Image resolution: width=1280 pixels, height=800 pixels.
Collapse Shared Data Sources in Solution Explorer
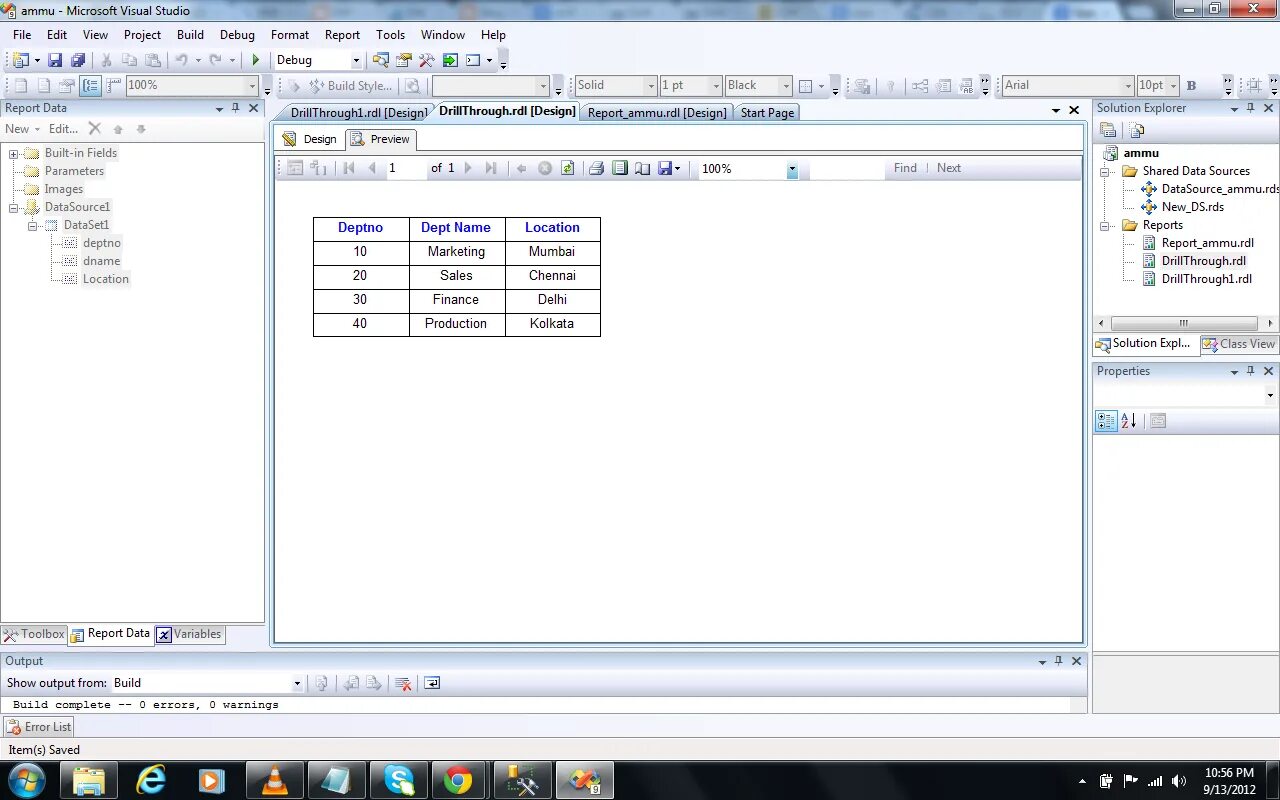click(1106, 171)
